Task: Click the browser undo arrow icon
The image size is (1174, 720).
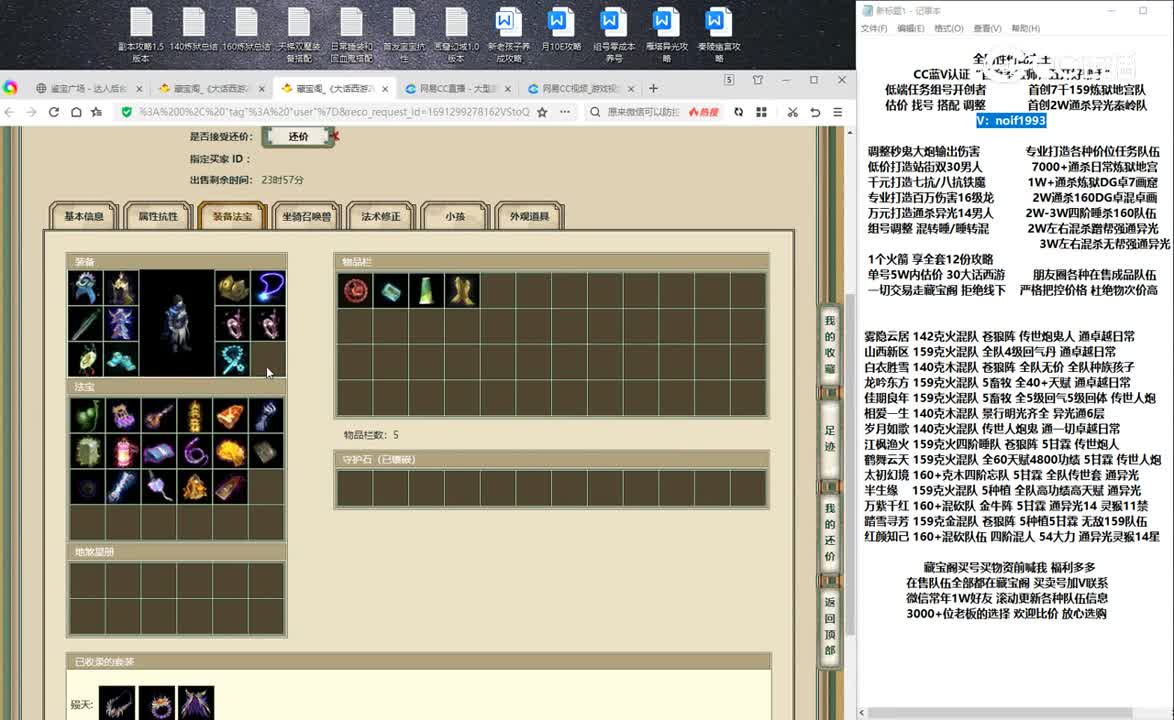Action: (x=815, y=112)
